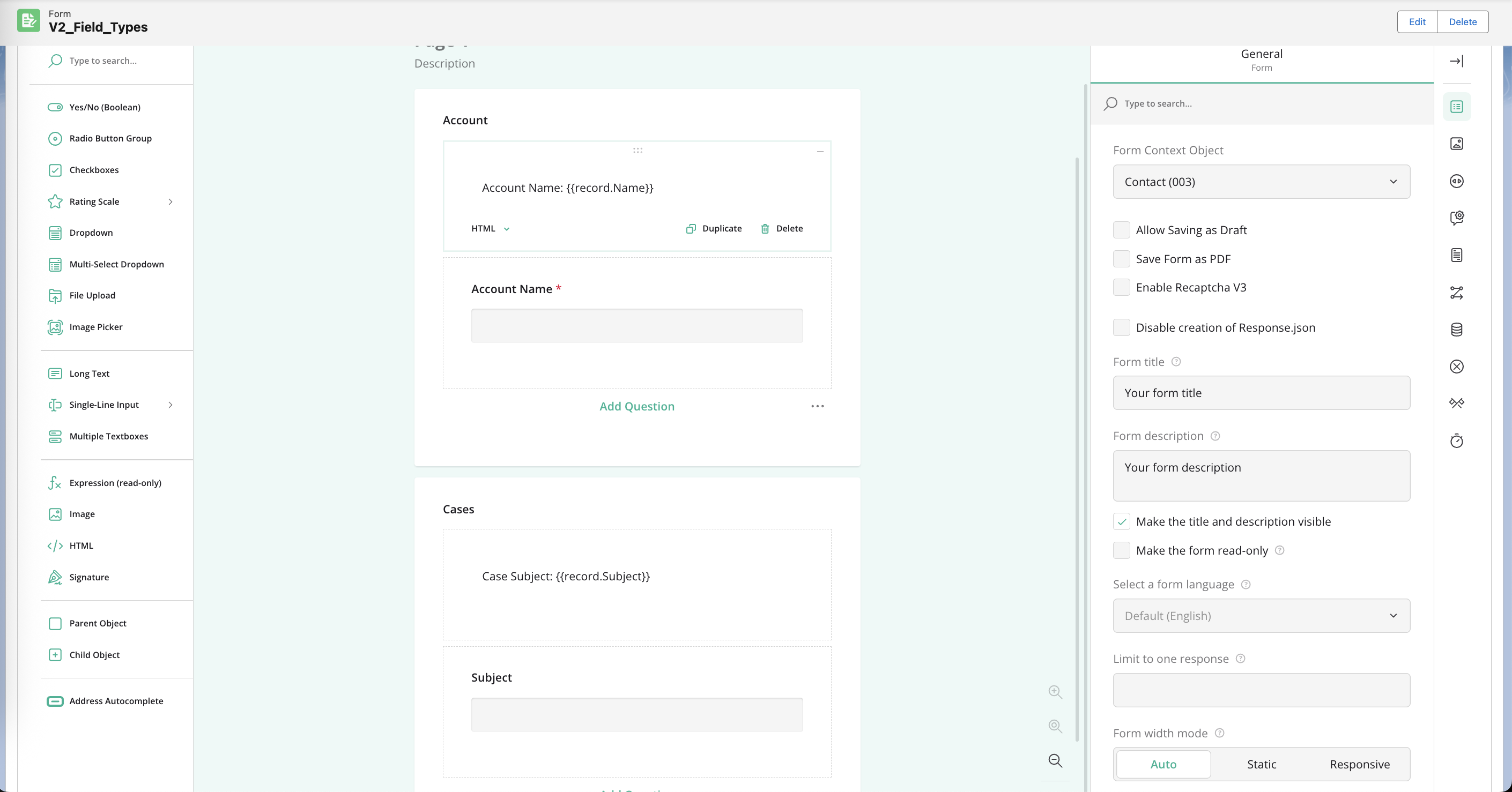Viewport: 1512px width, 792px height.
Task: Uncheck Make the title and description visible
Action: pos(1121,521)
